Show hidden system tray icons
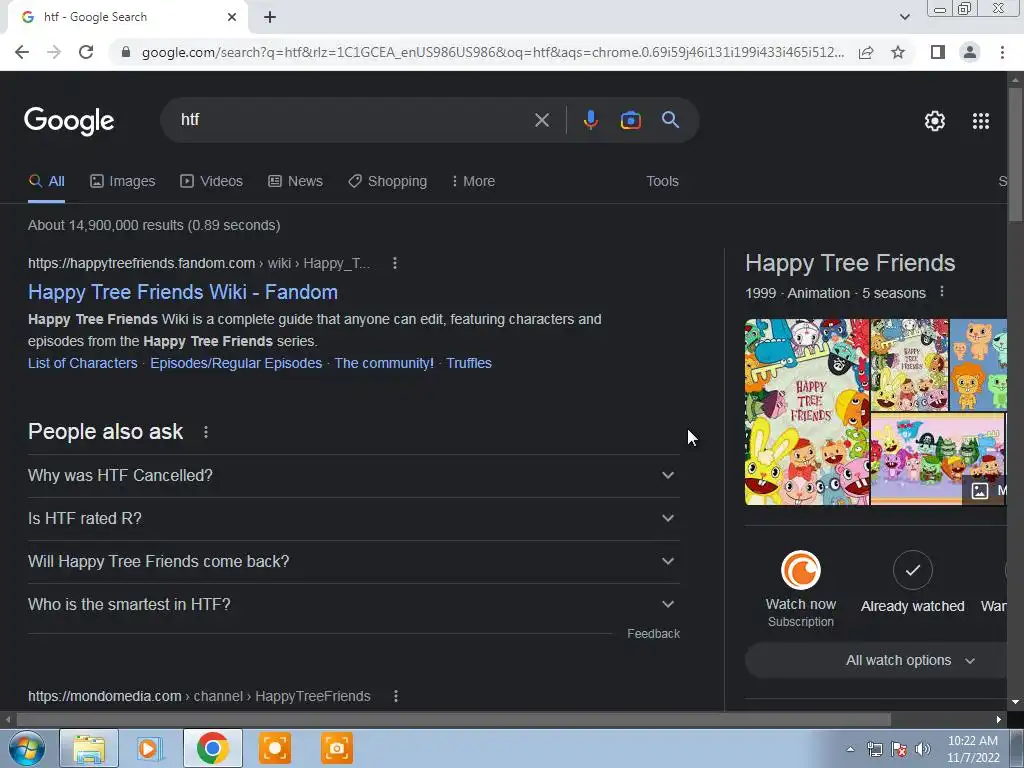 (x=850, y=749)
